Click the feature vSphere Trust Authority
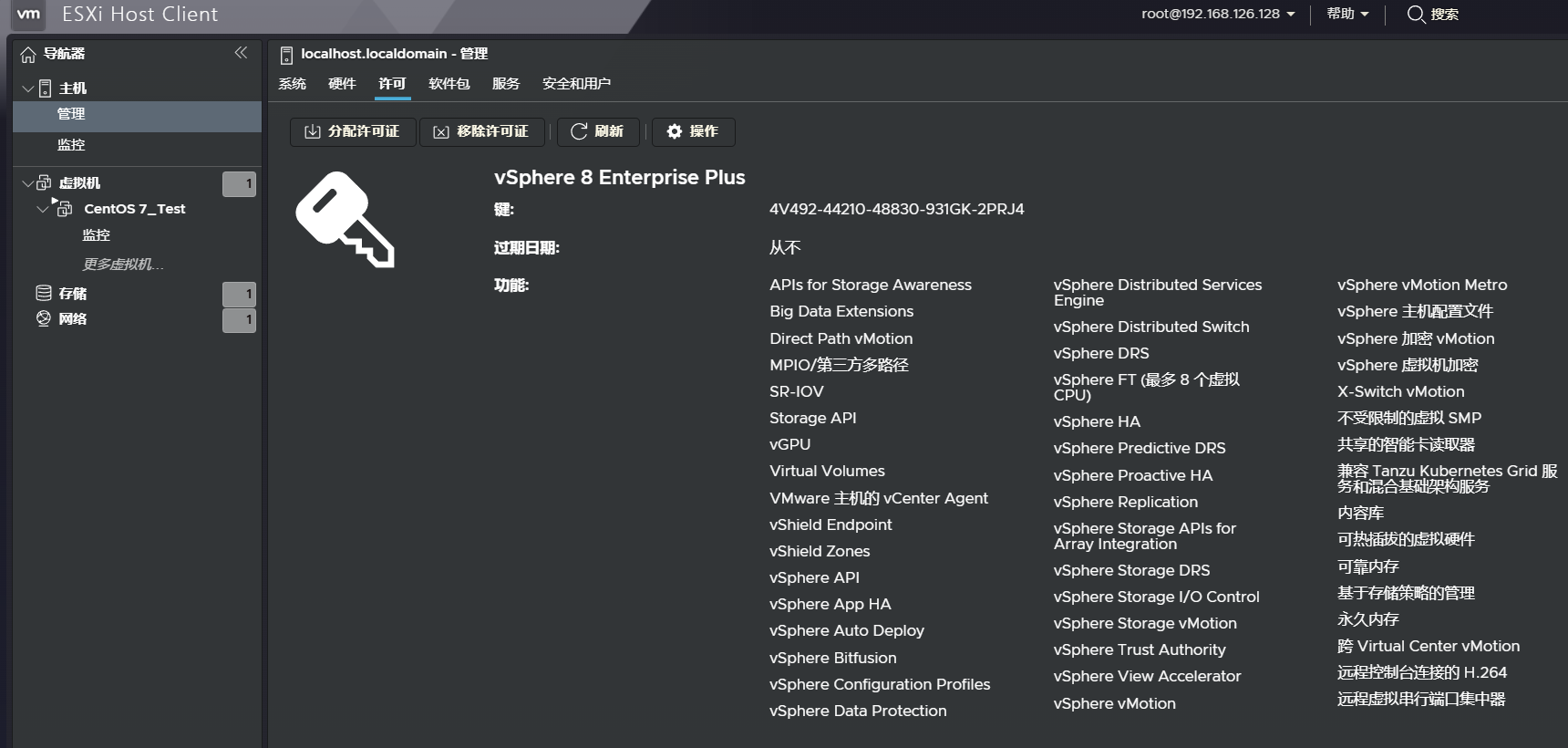This screenshot has width=1568, height=748. click(x=1140, y=649)
